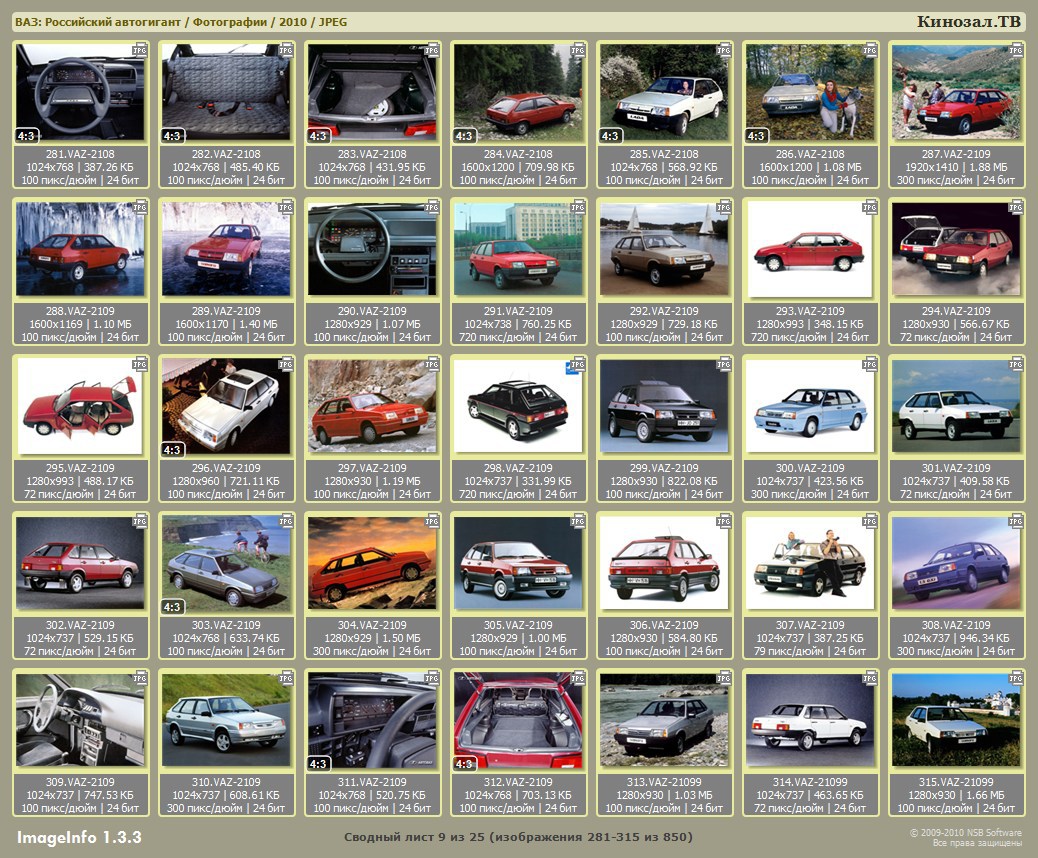This screenshot has width=1038, height=858.
Task: Click the ImageInfo 1.3.3 label
Action: click(x=79, y=836)
